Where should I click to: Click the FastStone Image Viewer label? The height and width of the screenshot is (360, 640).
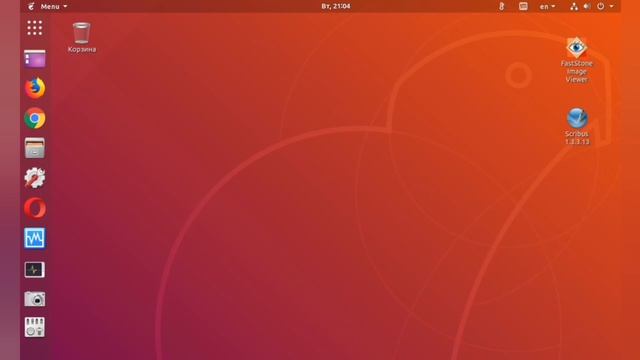(x=576, y=71)
